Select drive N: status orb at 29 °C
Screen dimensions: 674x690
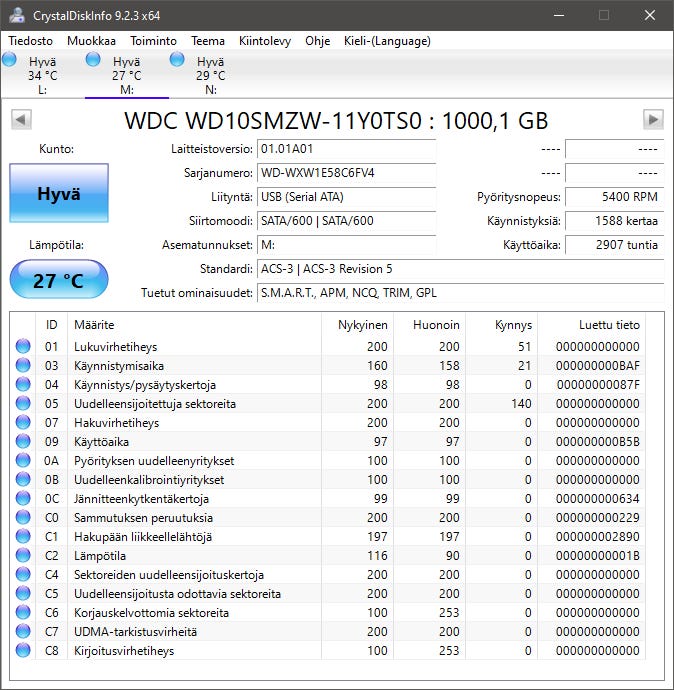tap(178, 61)
